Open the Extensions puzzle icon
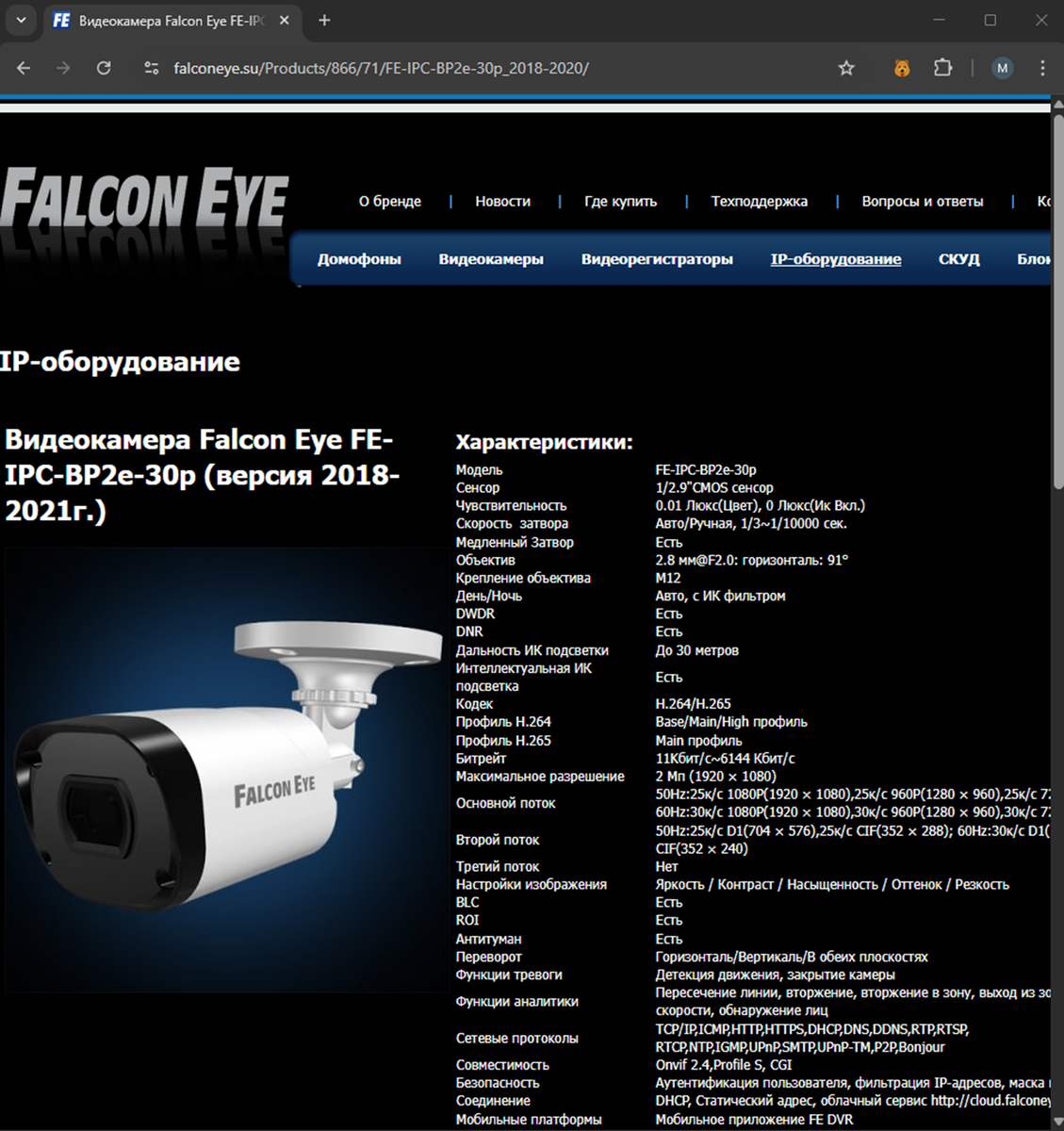Viewport: 1064px width, 1131px height. (942, 68)
